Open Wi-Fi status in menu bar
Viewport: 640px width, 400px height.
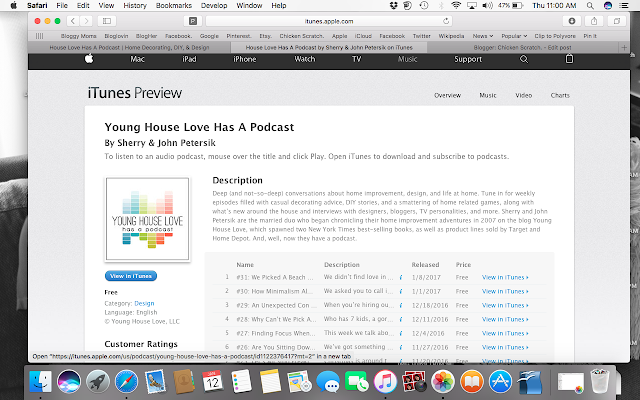point(456,5)
